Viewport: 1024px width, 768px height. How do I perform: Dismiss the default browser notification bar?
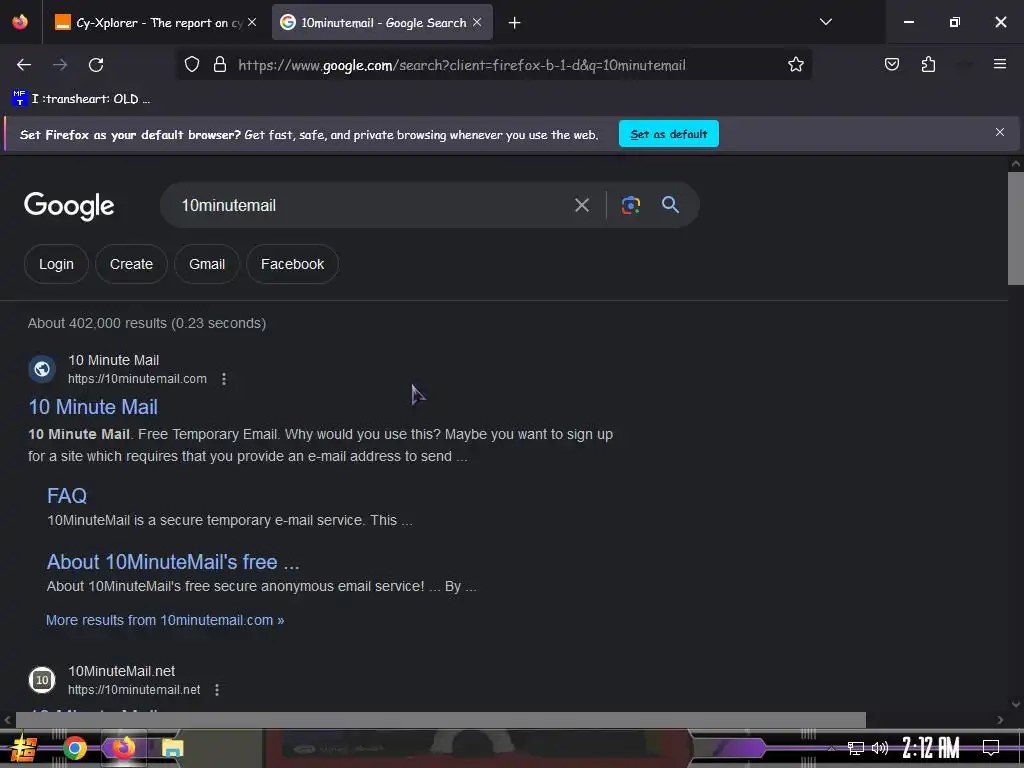coord(1000,132)
